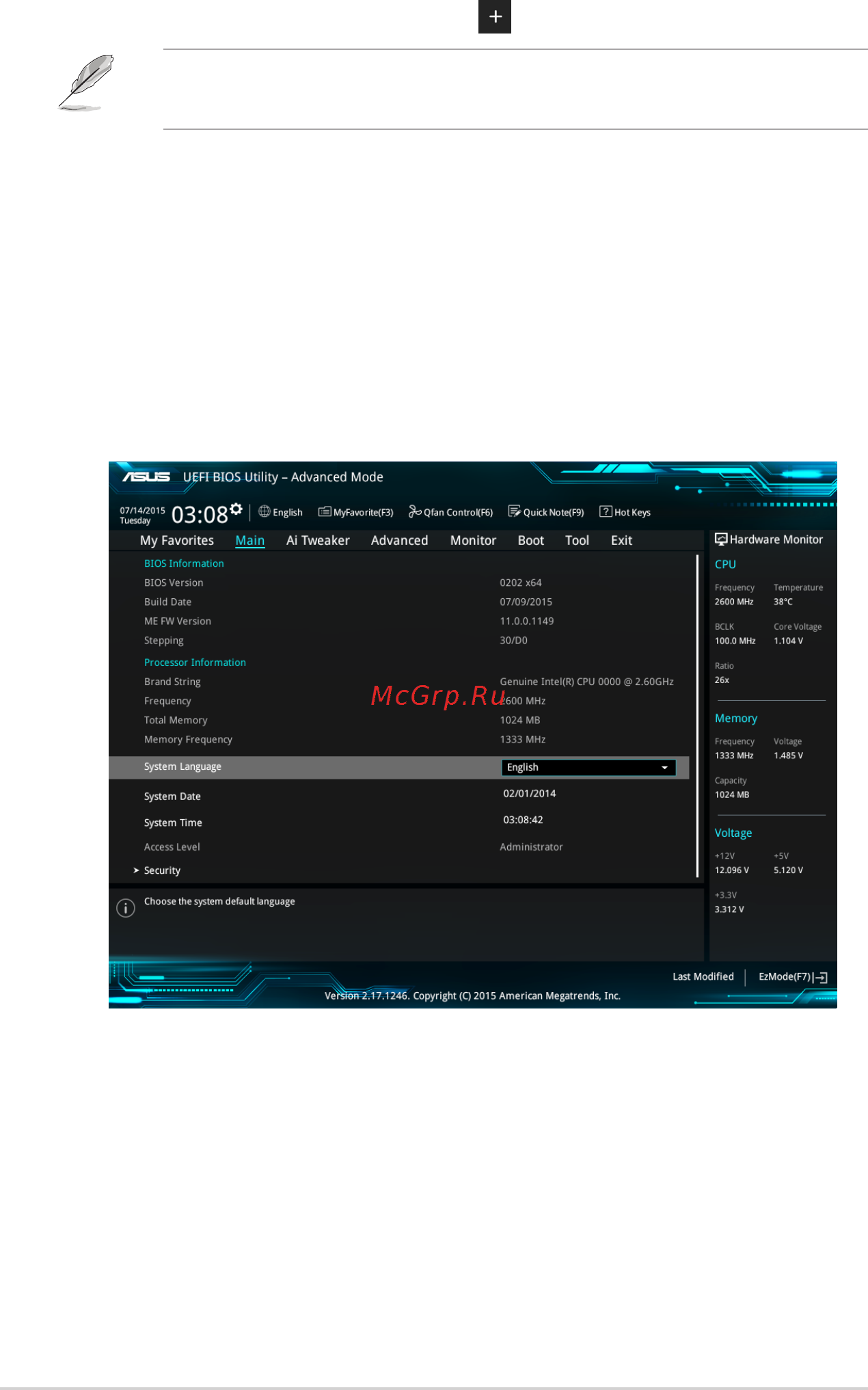Click the Quick Note pencil icon
868x1390 pixels.
pyautogui.click(x=515, y=511)
